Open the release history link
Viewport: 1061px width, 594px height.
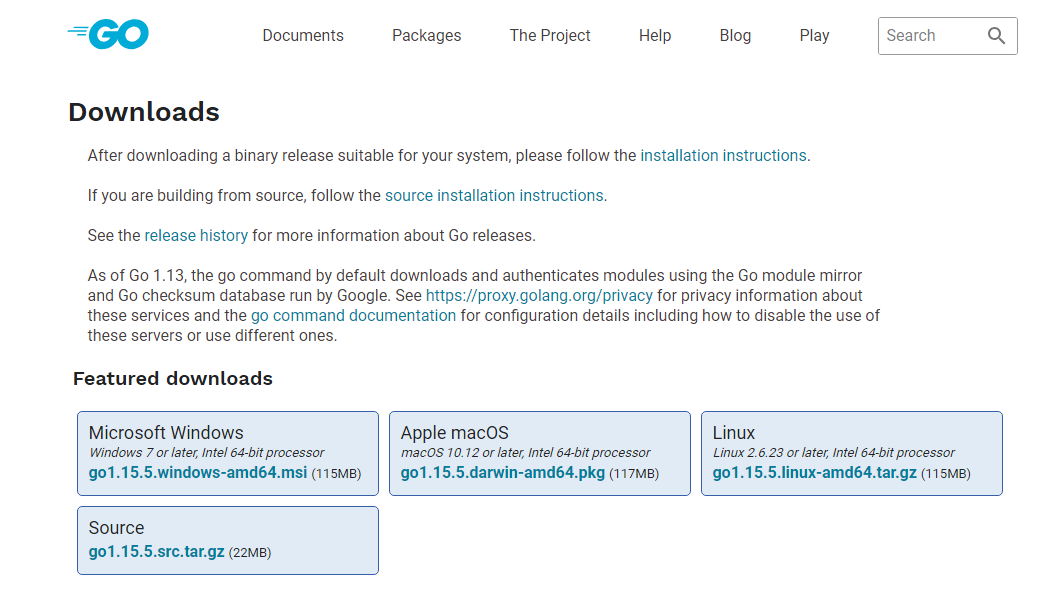tap(196, 235)
